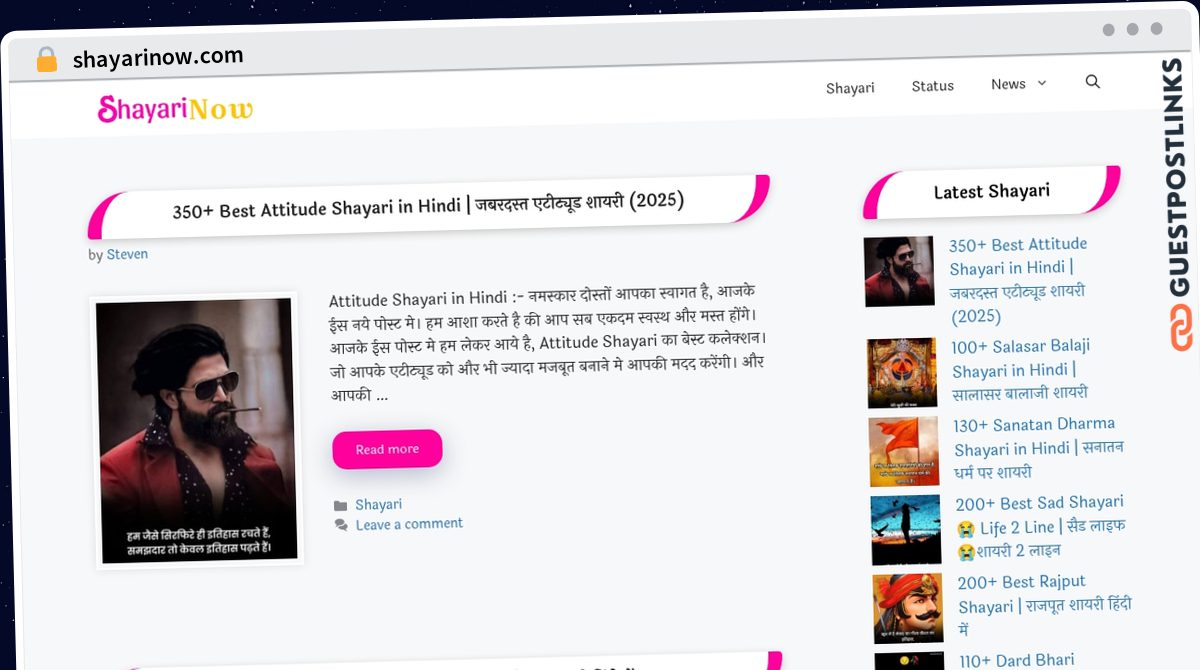Image resolution: width=1200 pixels, height=670 pixels.
Task: Click the padlock icon beside the URL
Action: [x=46, y=60]
